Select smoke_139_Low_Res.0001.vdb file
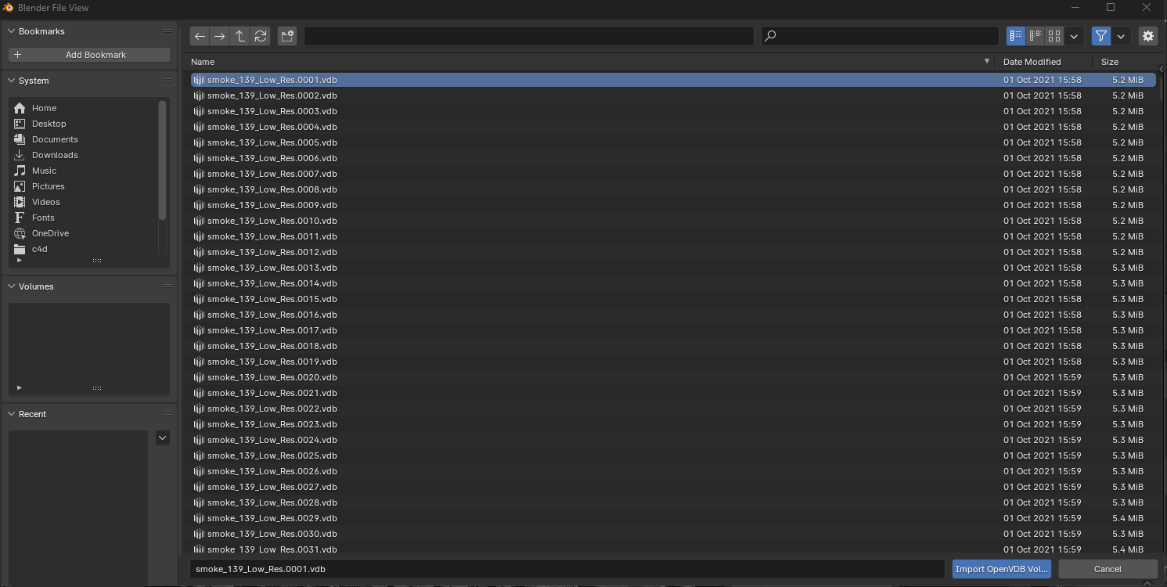This screenshot has width=1167, height=587. [673, 80]
